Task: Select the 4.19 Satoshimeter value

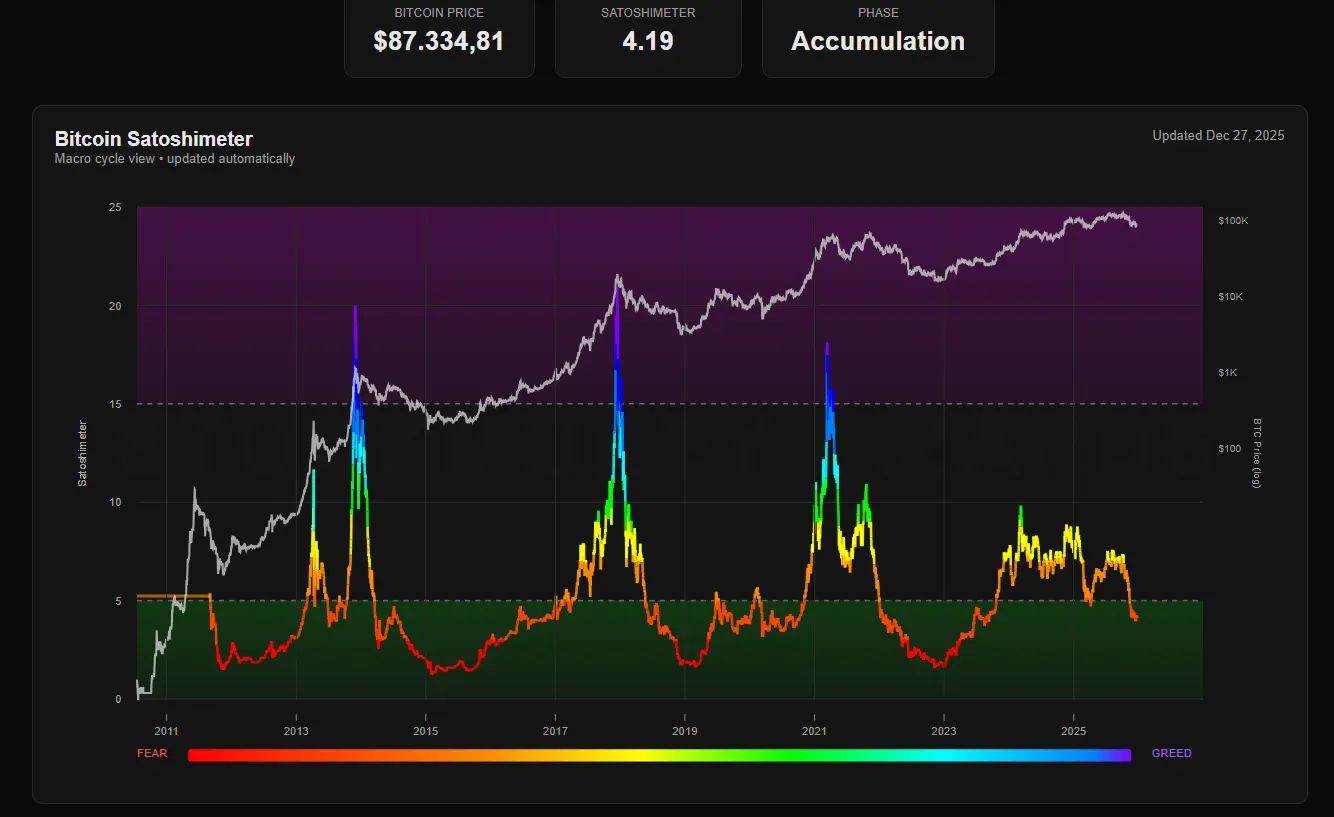Action: click(648, 41)
